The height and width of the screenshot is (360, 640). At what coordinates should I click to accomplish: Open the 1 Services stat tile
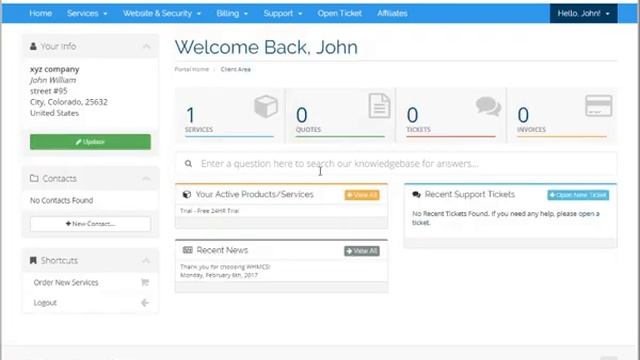click(x=230, y=116)
